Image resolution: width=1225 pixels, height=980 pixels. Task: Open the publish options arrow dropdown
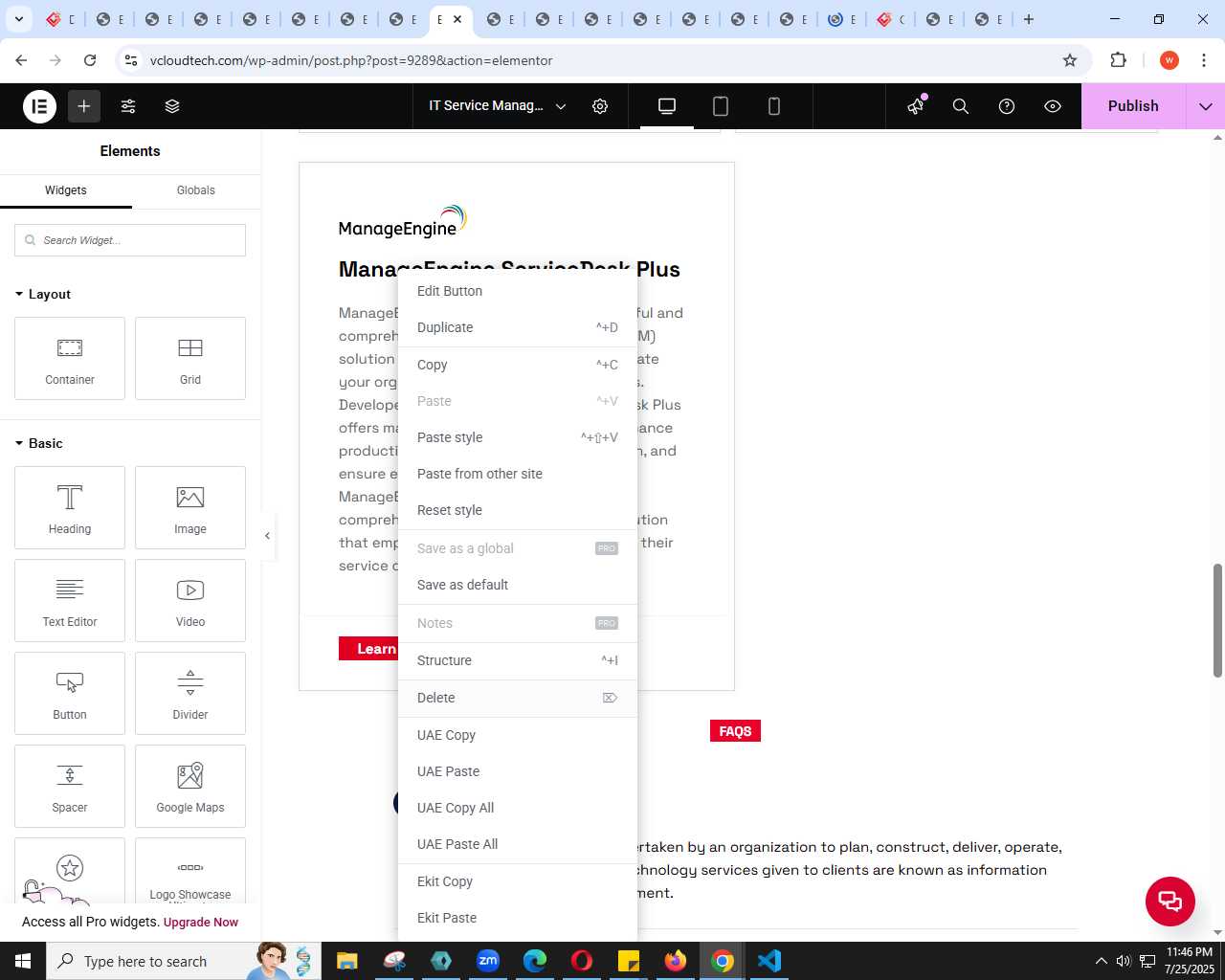tap(1206, 106)
